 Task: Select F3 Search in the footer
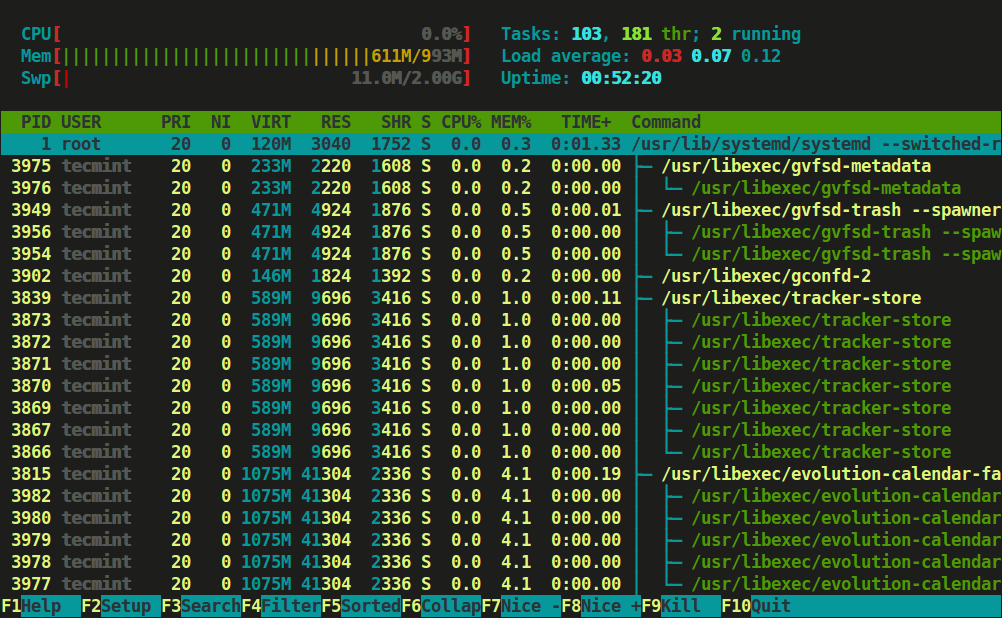pyautogui.click(x=200, y=606)
